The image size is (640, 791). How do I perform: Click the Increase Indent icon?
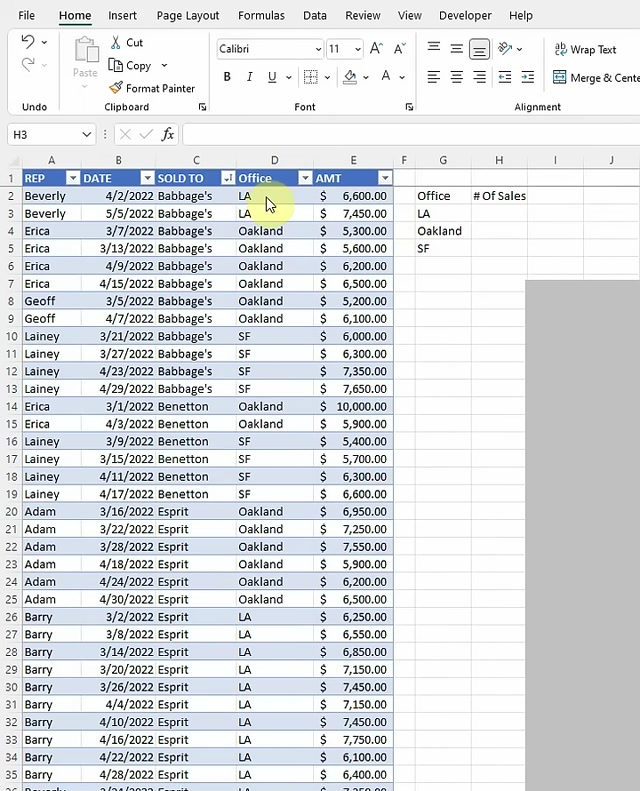click(x=527, y=77)
